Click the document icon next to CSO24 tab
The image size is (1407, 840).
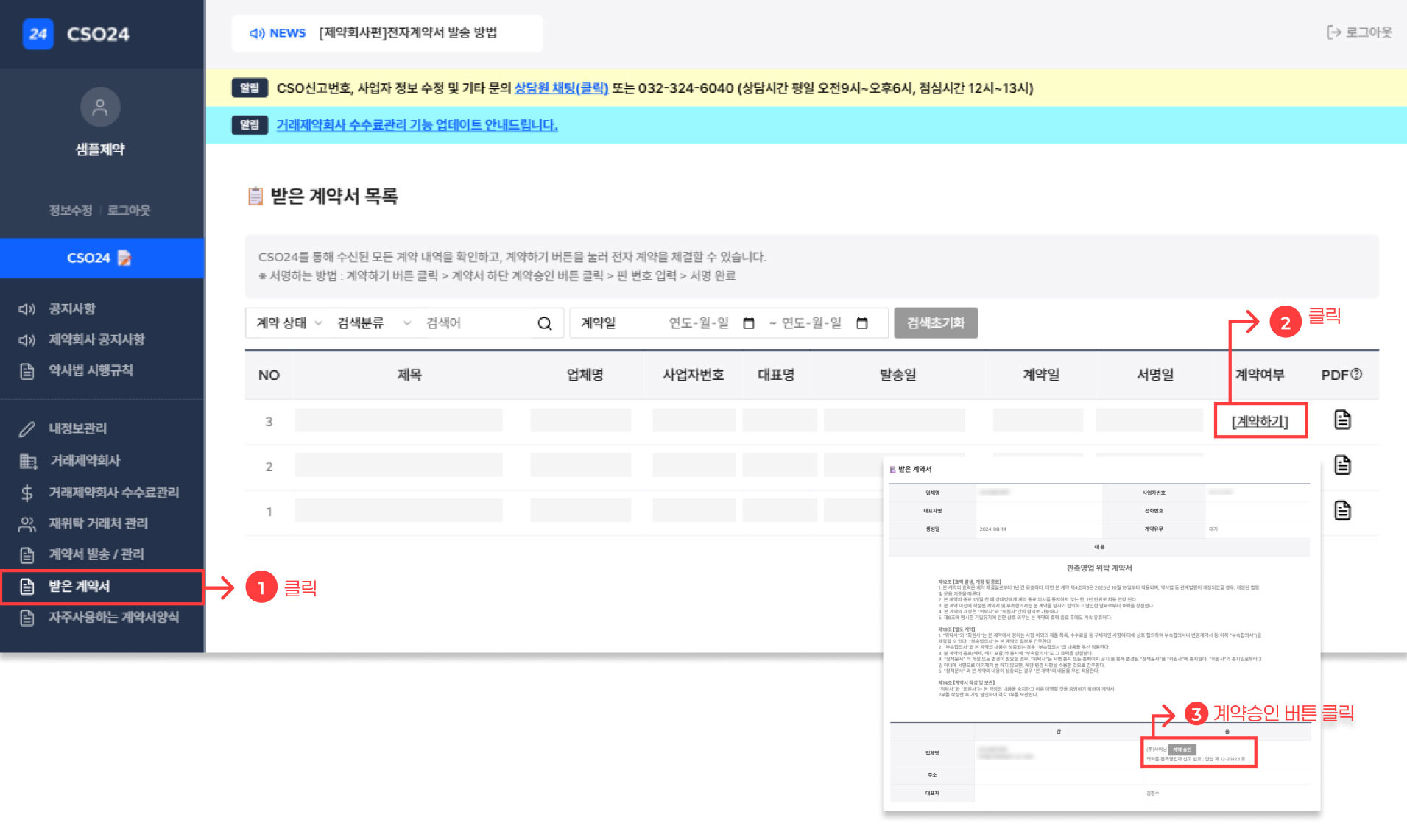click(124, 258)
